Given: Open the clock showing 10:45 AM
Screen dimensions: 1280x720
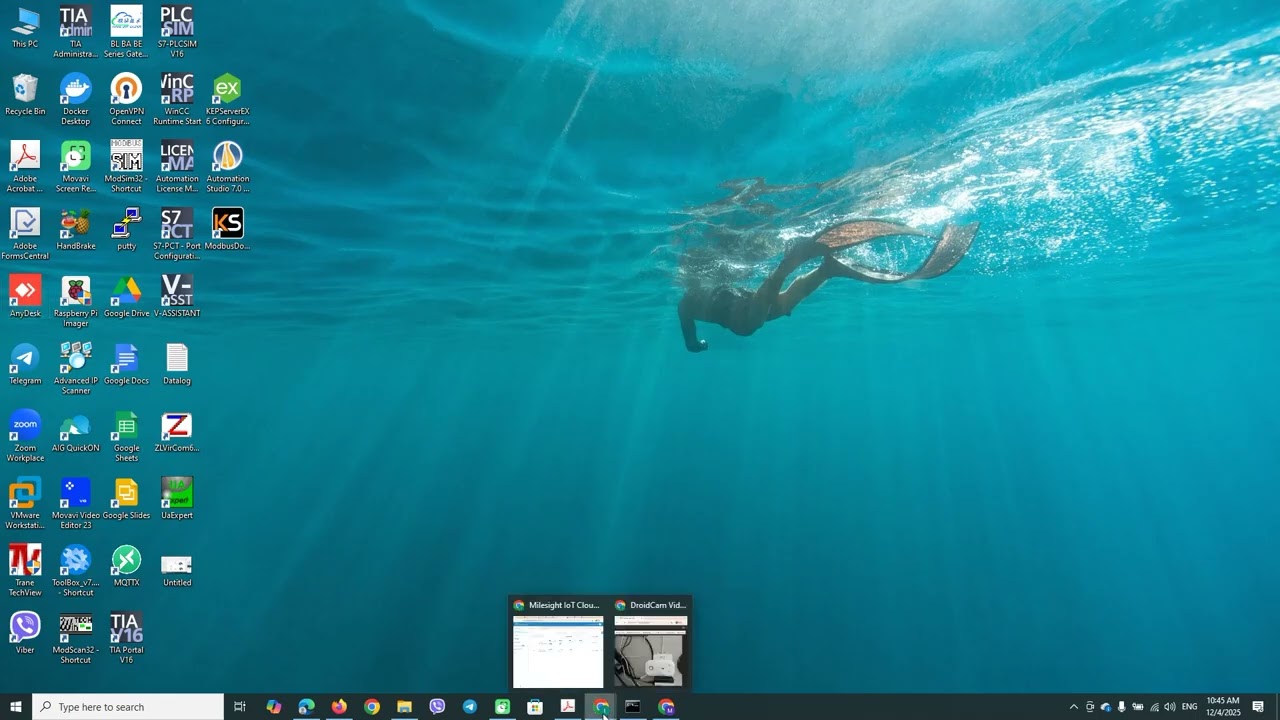Looking at the screenshot, I should [x=1223, y=707].
